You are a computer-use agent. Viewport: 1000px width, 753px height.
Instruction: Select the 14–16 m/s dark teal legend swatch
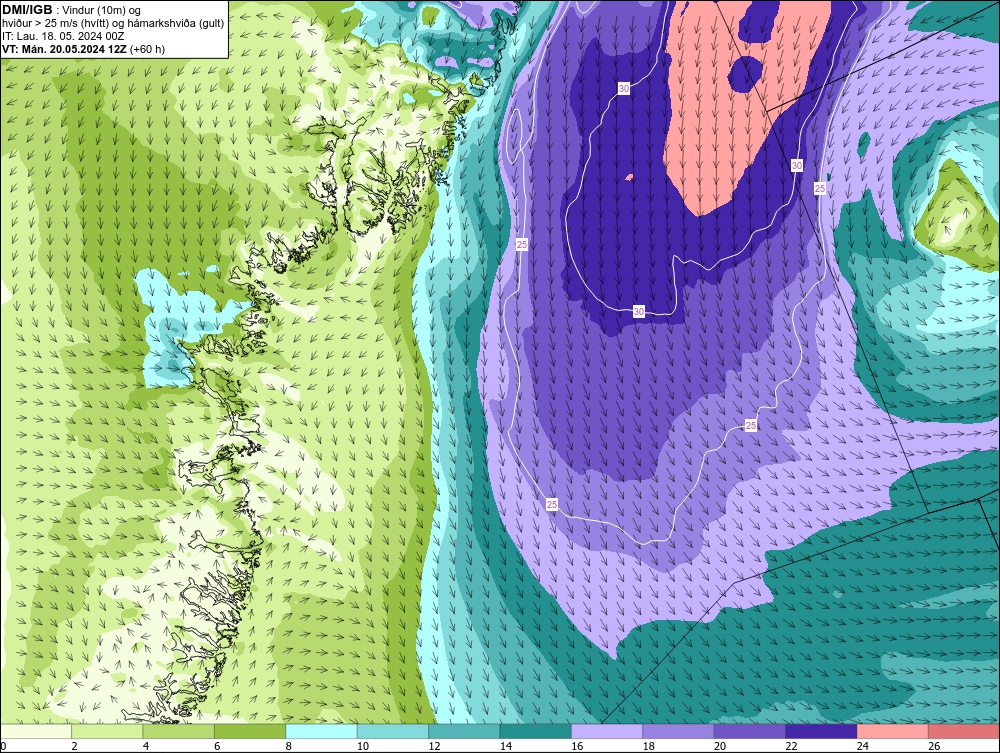pyautogui.click(x=536, y=731)
